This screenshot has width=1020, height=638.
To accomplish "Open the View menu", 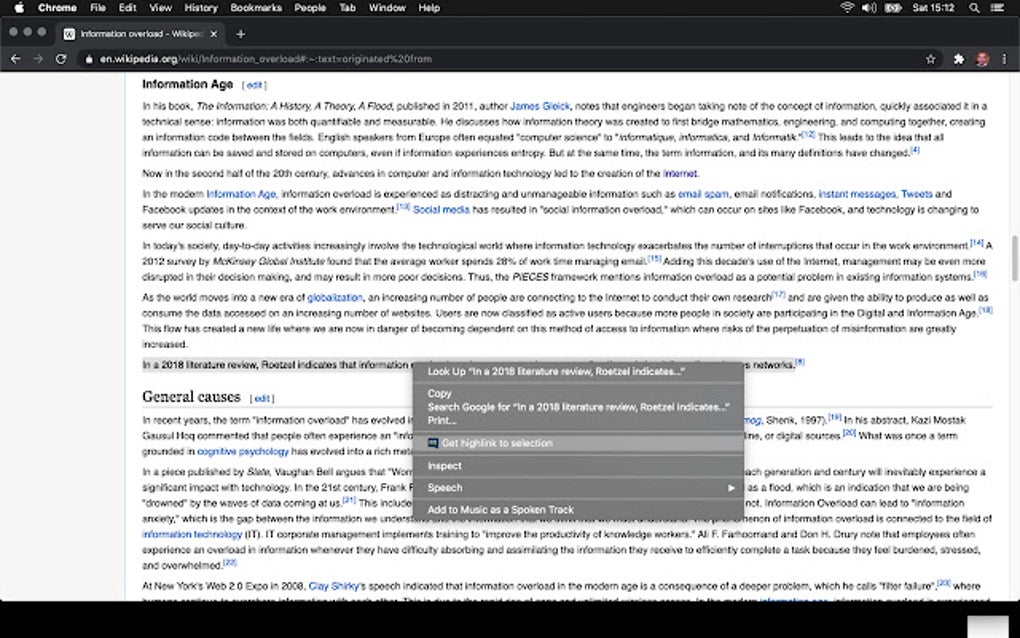I will [160, 8].
